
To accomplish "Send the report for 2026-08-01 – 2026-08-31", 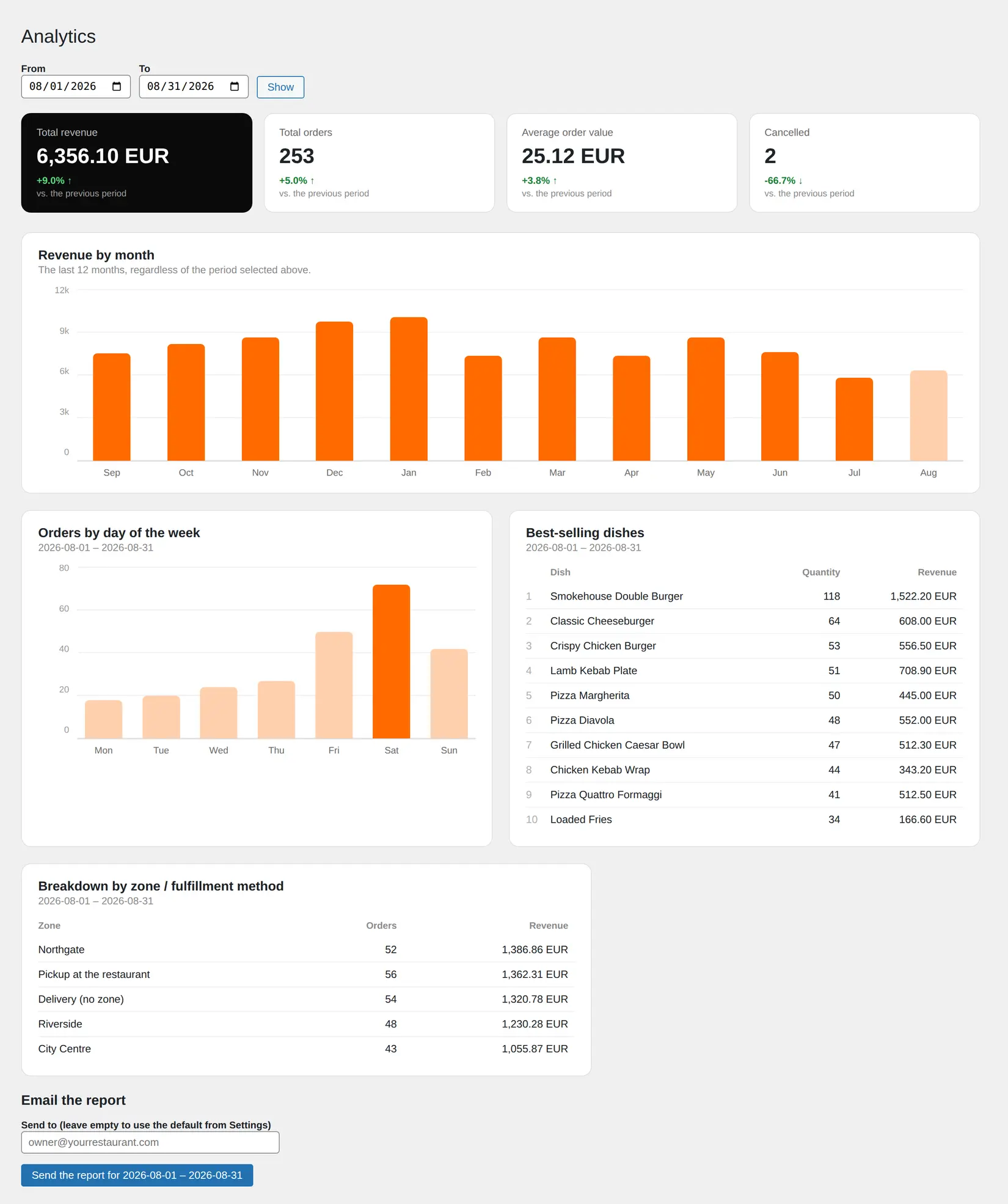I will tap(137, 1175).
